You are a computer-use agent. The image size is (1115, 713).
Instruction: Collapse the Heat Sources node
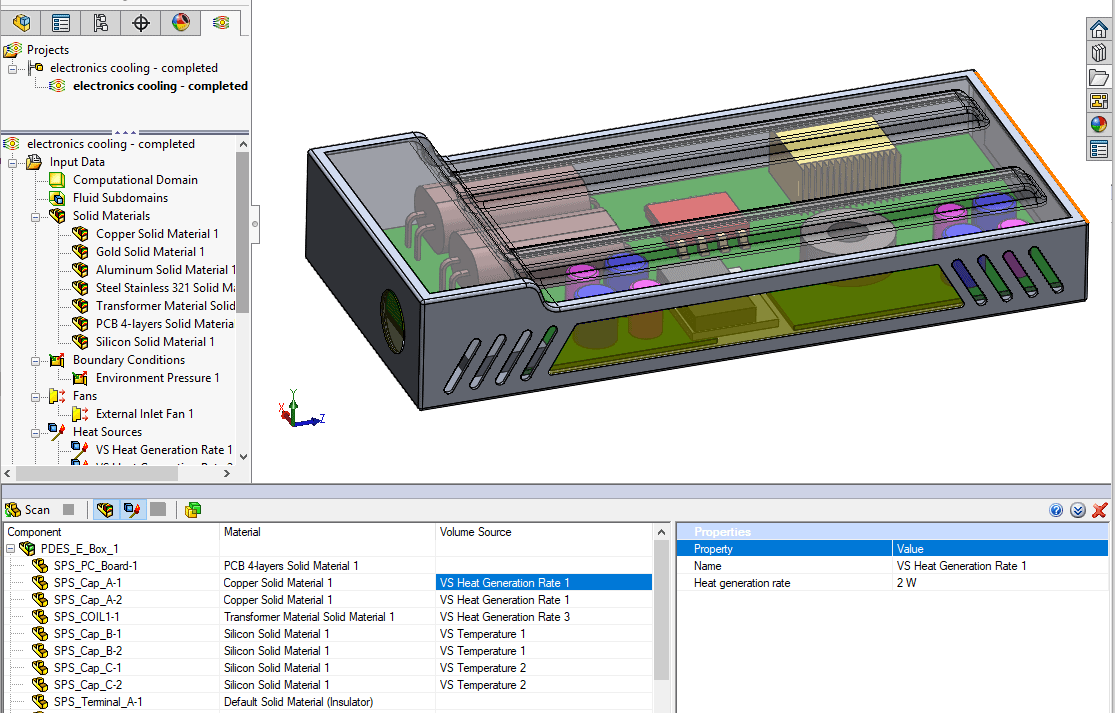[x=35, y=433]
